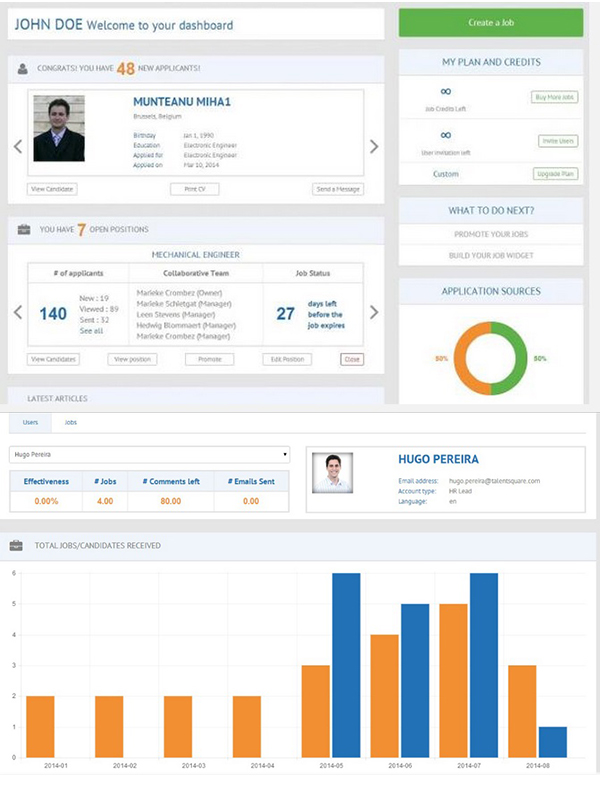Go to previous open position arrow
The width and height of the screenshot is (600, 790).
[17, 312]
